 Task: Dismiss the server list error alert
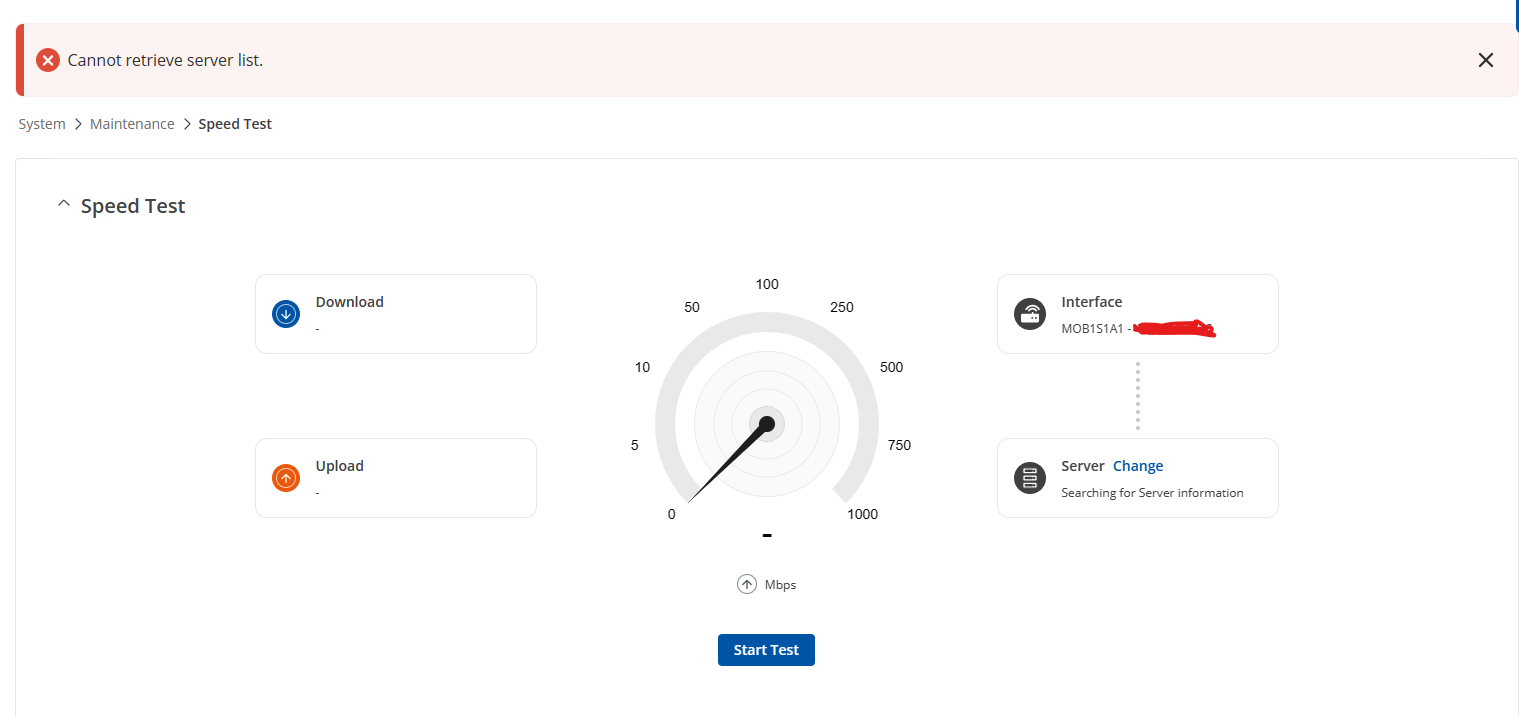pyautogui.click(x=1485, y=60)
